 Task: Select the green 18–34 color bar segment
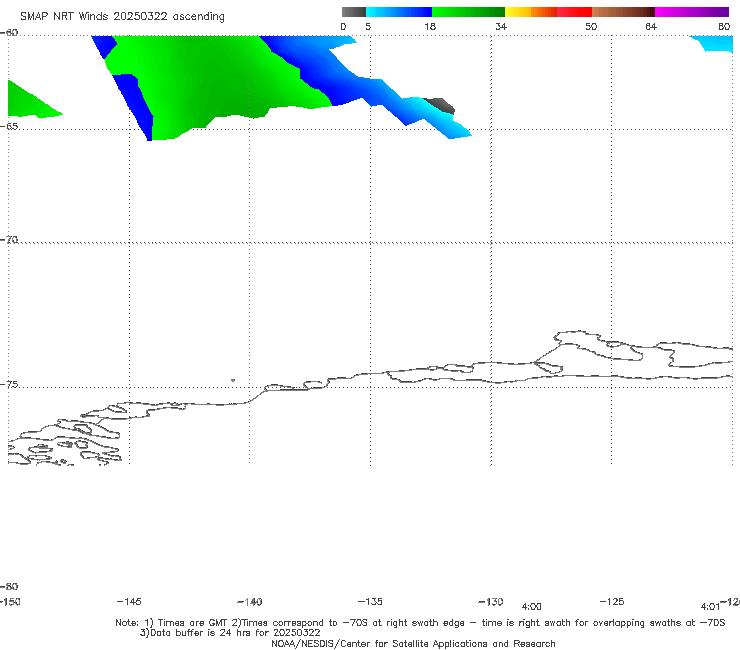(x=468, y=12)
